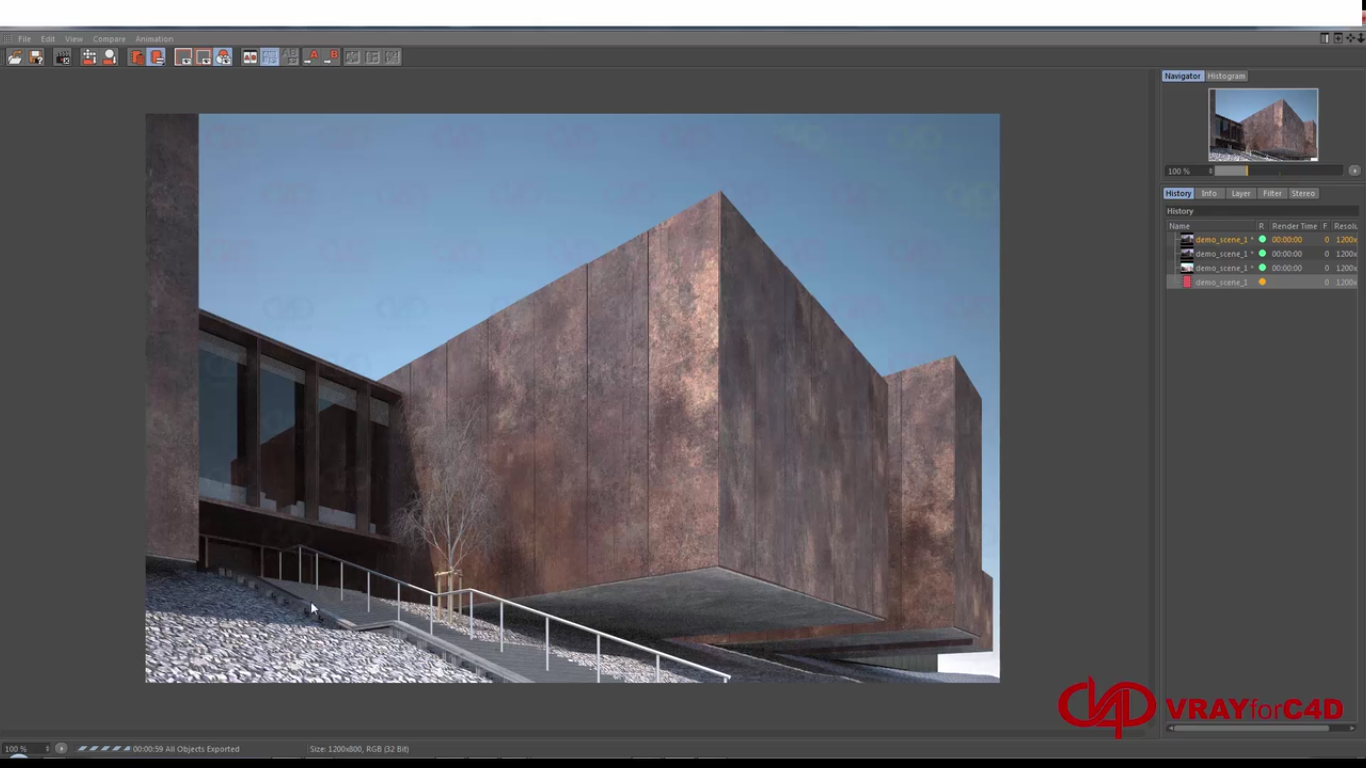
Task: Open the Compare menu
Action: (109, 39)
